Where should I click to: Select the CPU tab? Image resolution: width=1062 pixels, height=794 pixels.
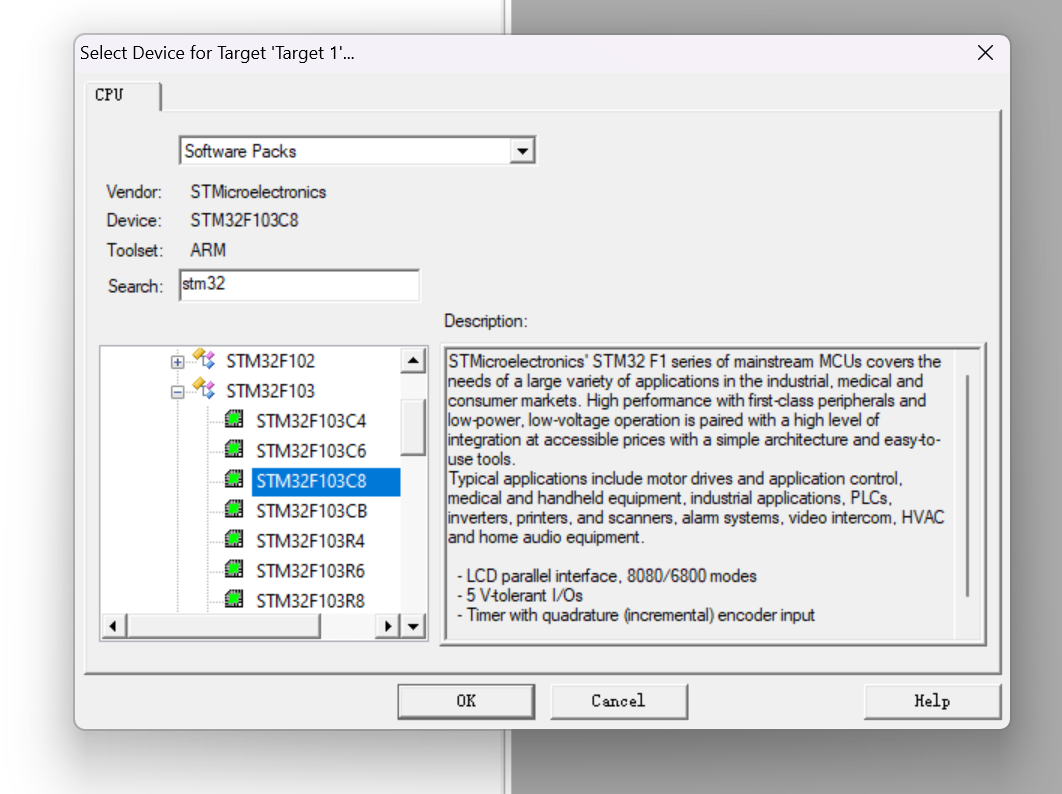click(122, 95)
